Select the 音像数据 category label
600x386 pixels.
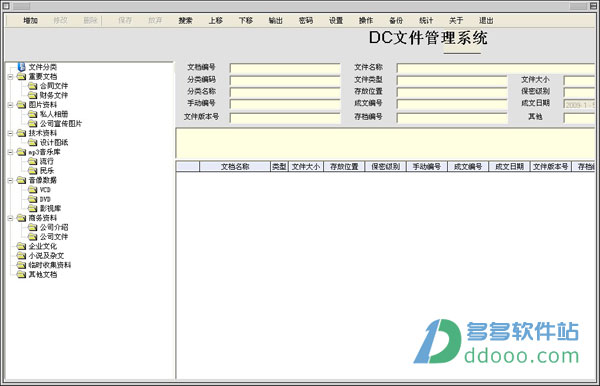pos(42,180)
